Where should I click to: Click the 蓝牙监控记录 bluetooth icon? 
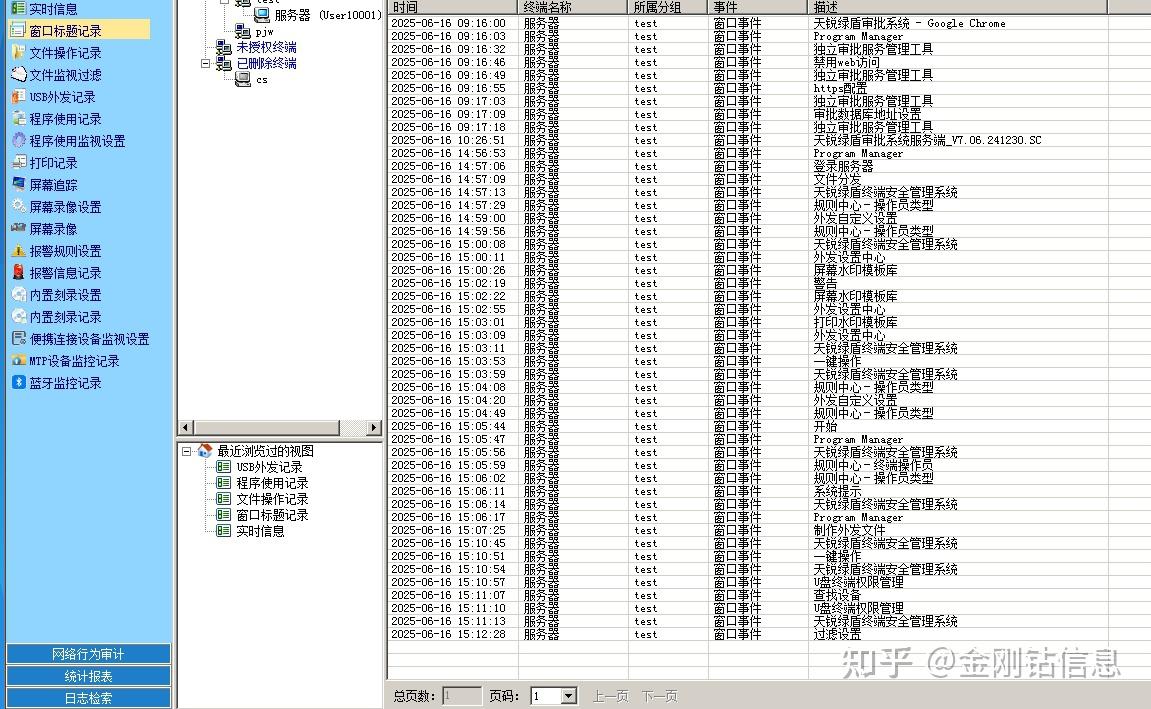[x=18, y=383]
